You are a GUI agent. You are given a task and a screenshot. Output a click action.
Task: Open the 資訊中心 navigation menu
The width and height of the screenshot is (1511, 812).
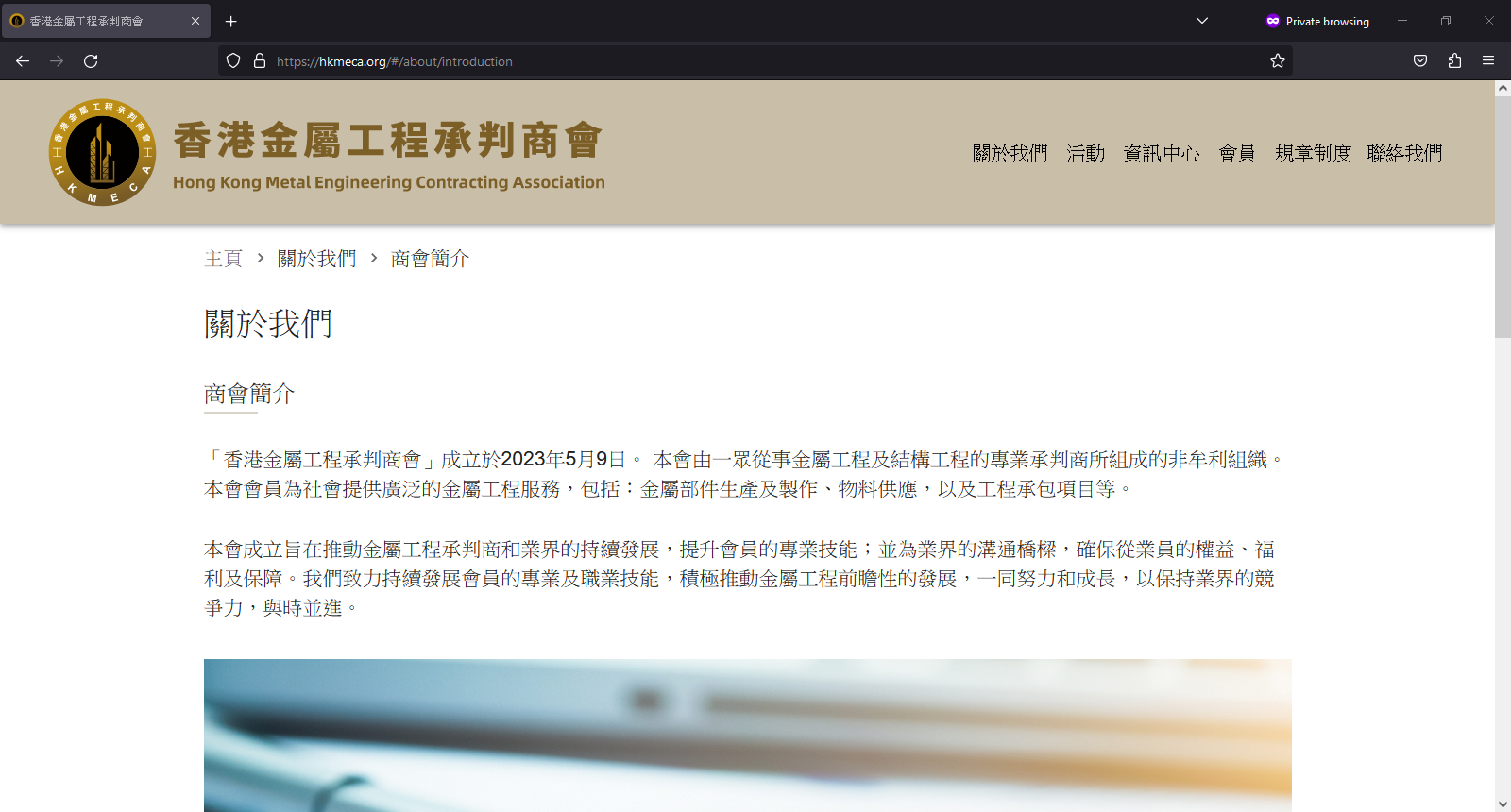pyautogui.click(x=1162, y=153)
